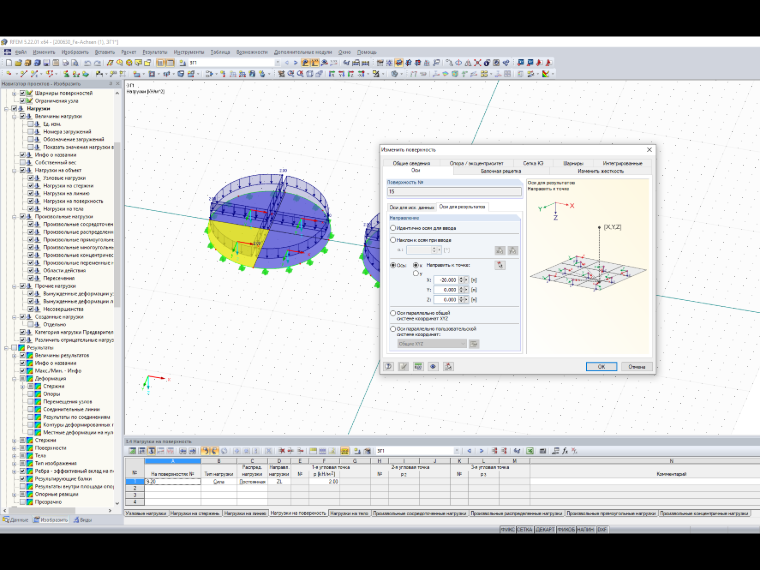Click the next load case arrow
Image resolution: width=760 pixels, height=570 pixels.
pos(295,63)
